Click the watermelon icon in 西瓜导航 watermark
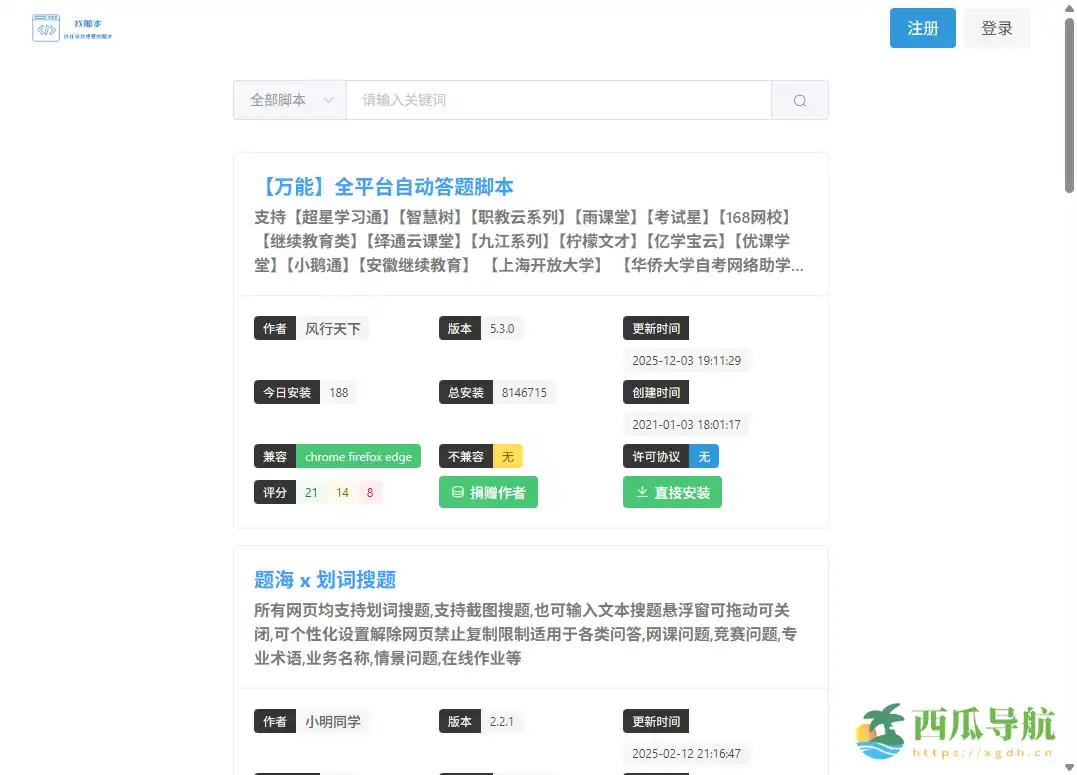 878,729
